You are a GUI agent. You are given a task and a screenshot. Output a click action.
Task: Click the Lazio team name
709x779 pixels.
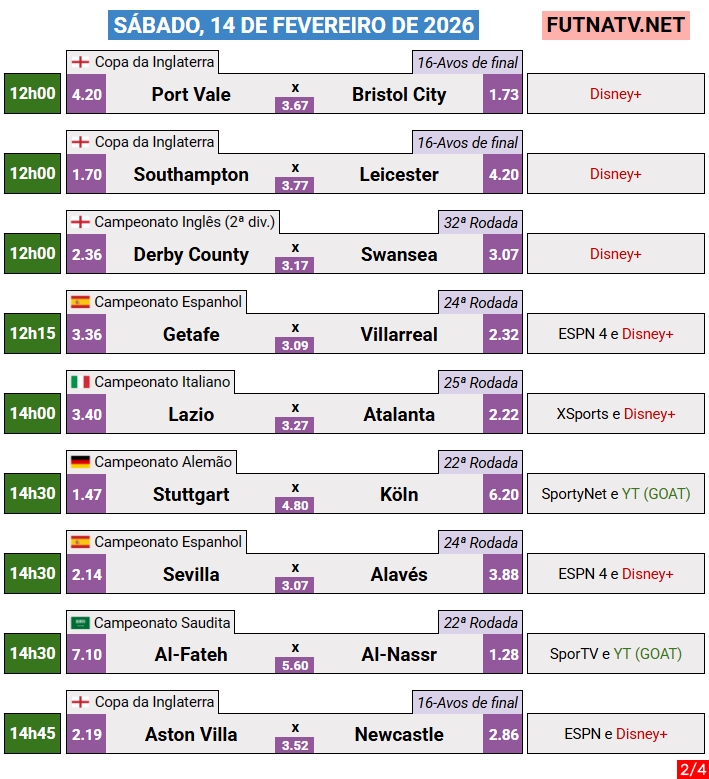coord(191,415)
